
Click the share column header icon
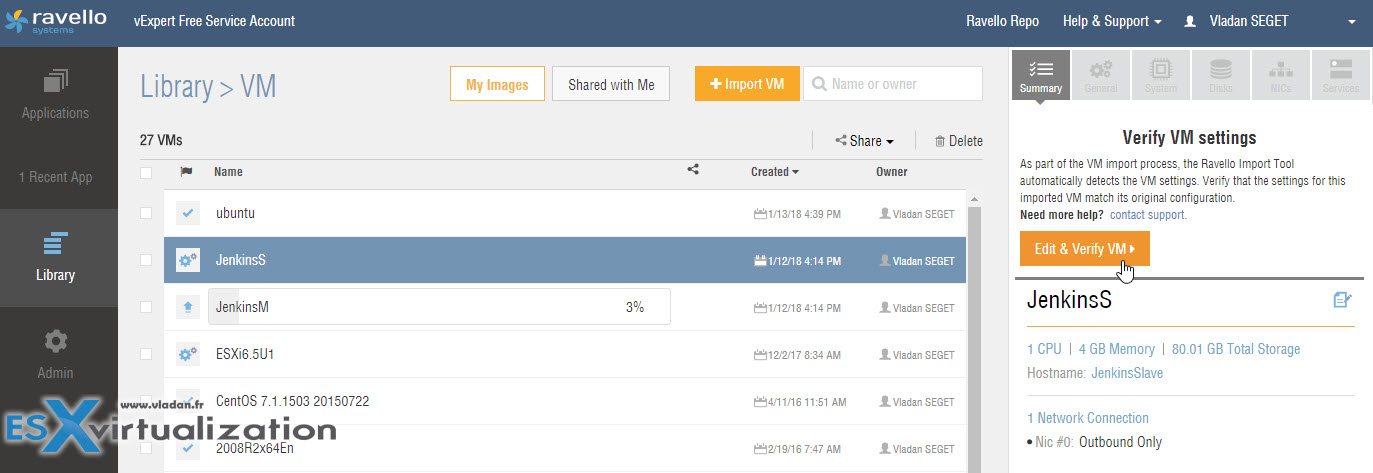(x=693, y=170)
